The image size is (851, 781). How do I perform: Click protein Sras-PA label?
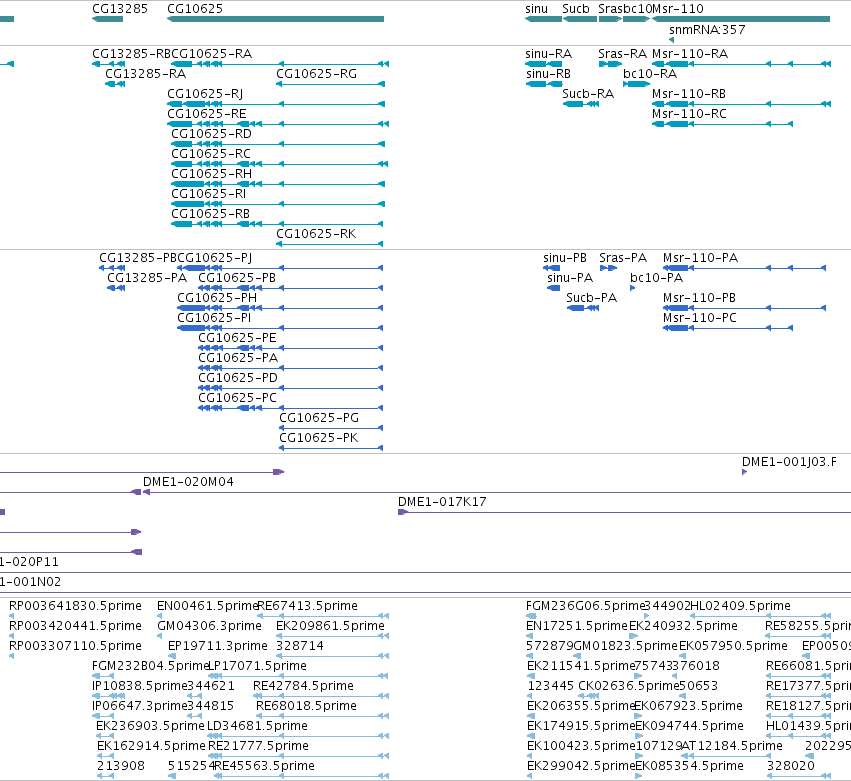623,258
